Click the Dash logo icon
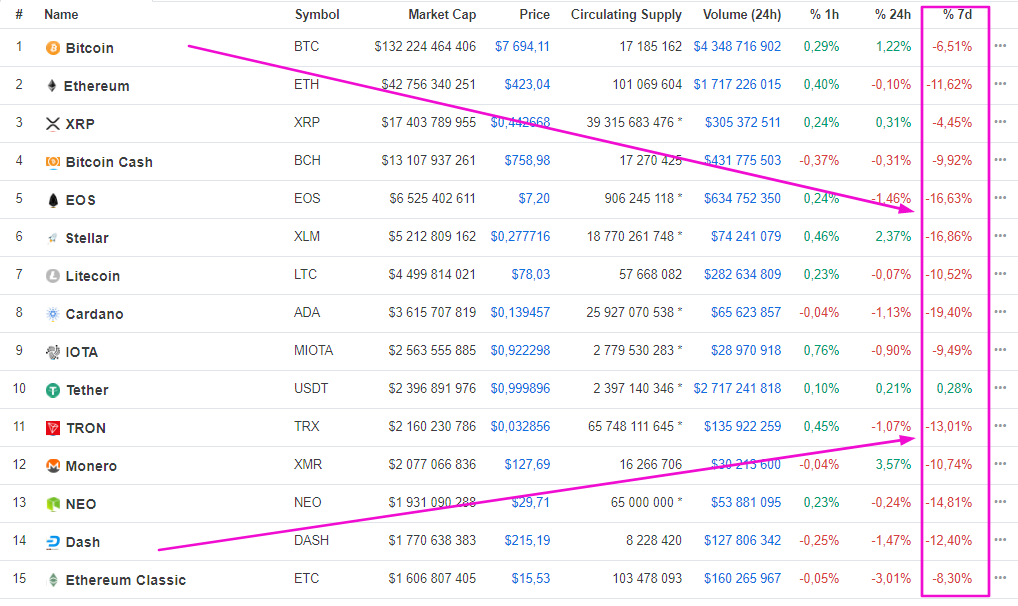This screenshot has width=1018, height=606. 53,542
